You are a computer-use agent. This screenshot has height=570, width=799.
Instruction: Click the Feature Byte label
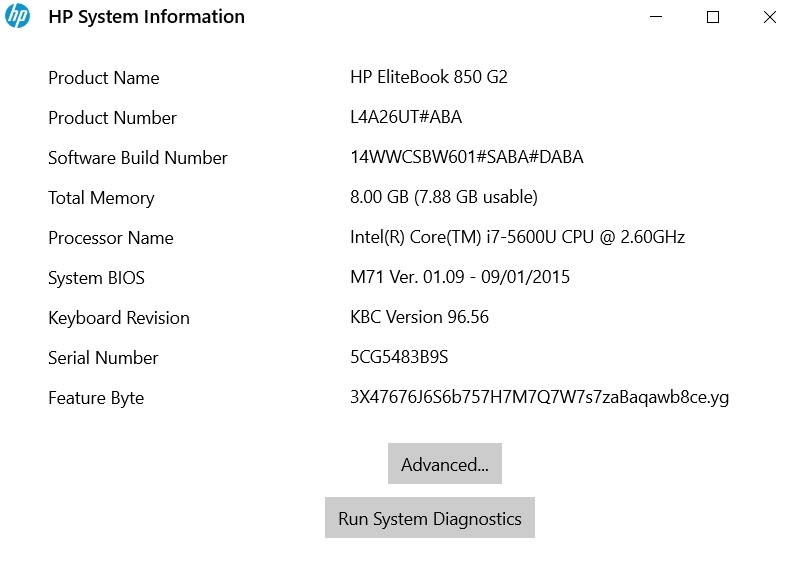pyautogui.click(x=96, y=398)
